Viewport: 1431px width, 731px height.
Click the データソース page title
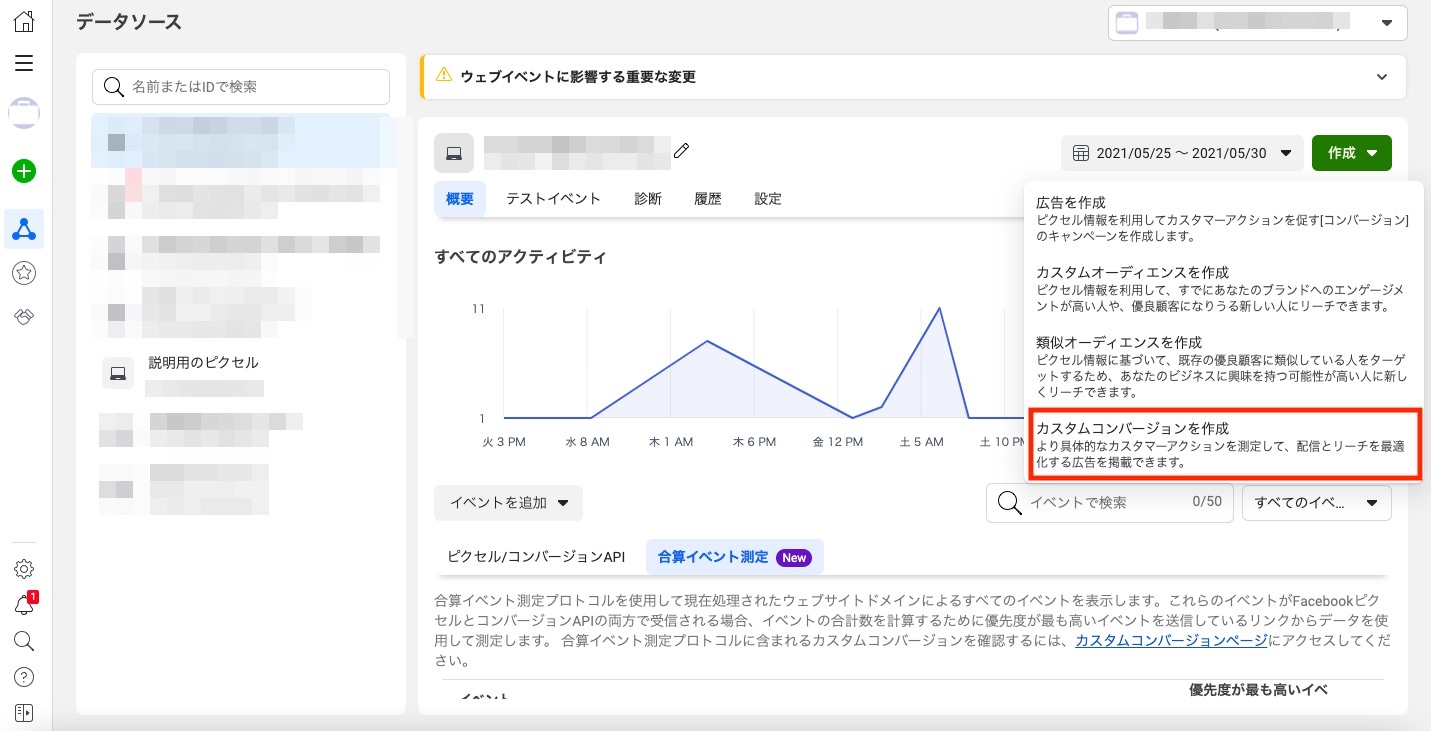(129, 22)
